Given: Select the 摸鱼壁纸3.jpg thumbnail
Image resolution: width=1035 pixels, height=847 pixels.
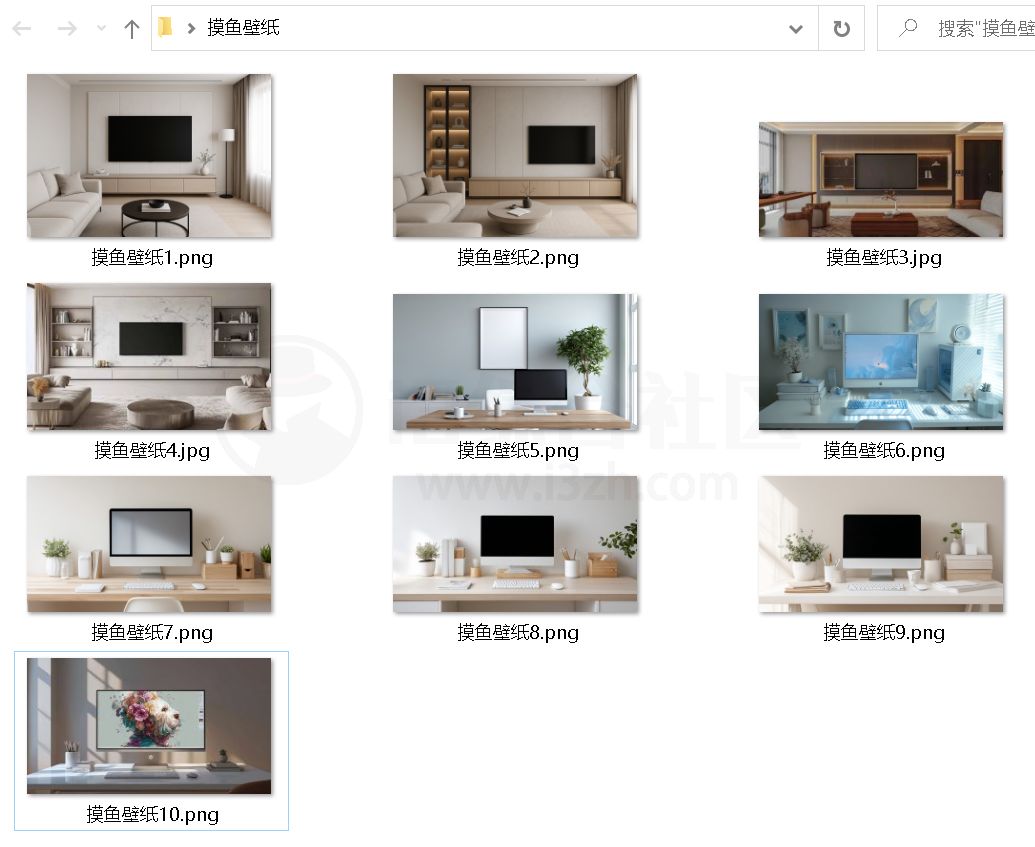Looking at the screenshot, I should pyautogui.click(x=881, y=180).
